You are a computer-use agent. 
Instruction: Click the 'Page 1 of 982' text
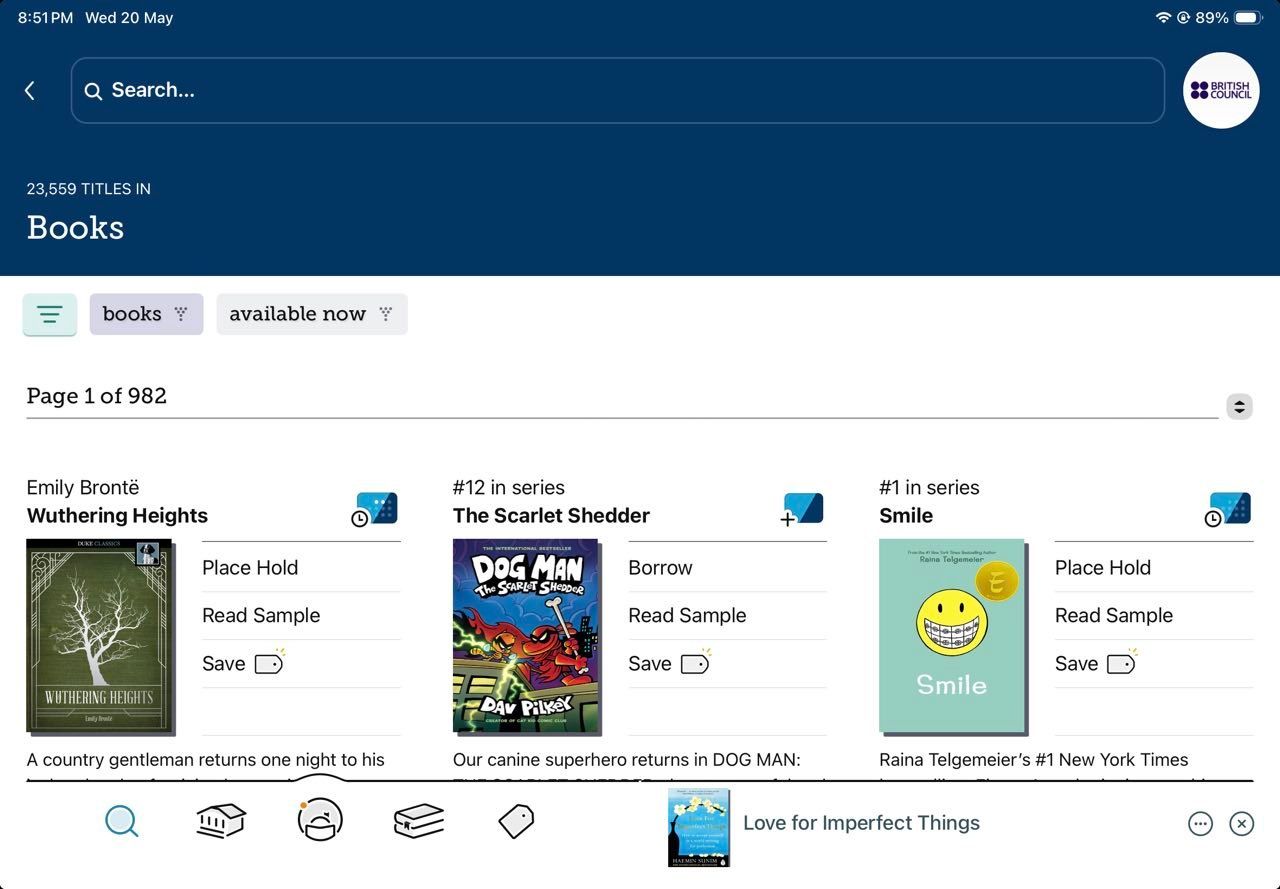point(97,396)
